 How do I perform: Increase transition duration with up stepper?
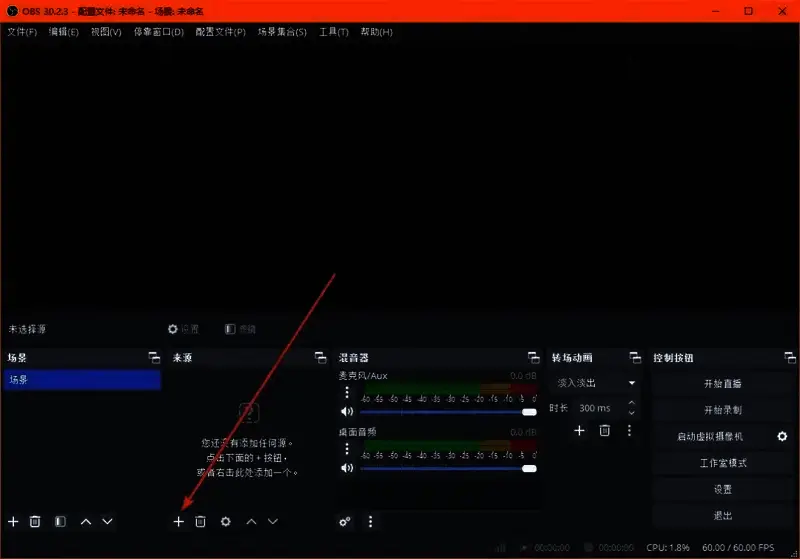pos(632,403)
